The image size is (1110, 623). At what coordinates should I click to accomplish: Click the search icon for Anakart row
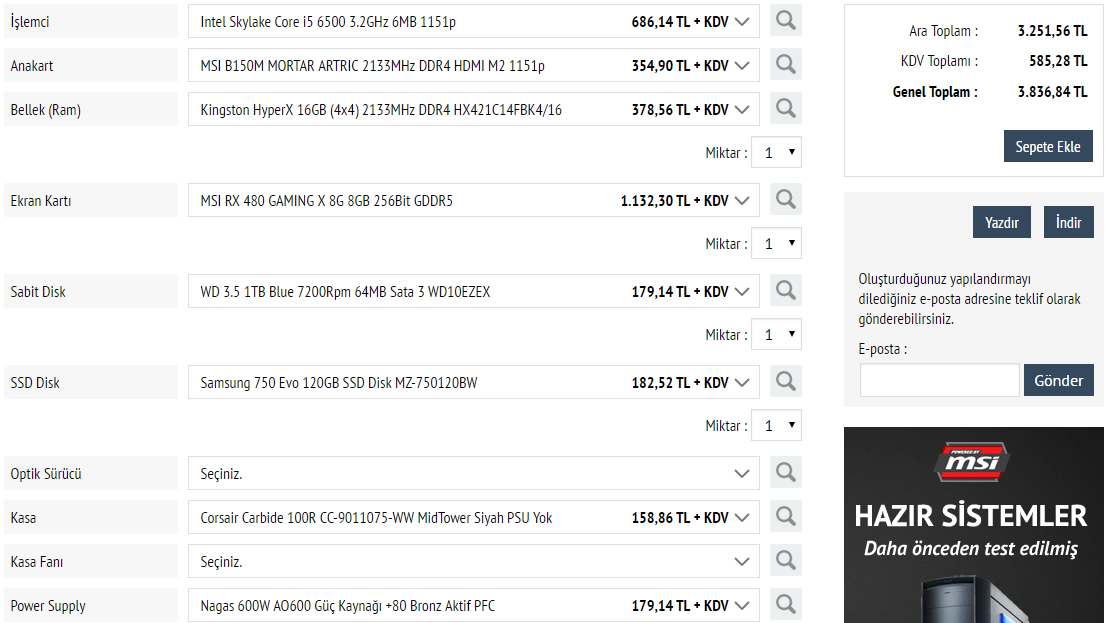tap(785, 65)
